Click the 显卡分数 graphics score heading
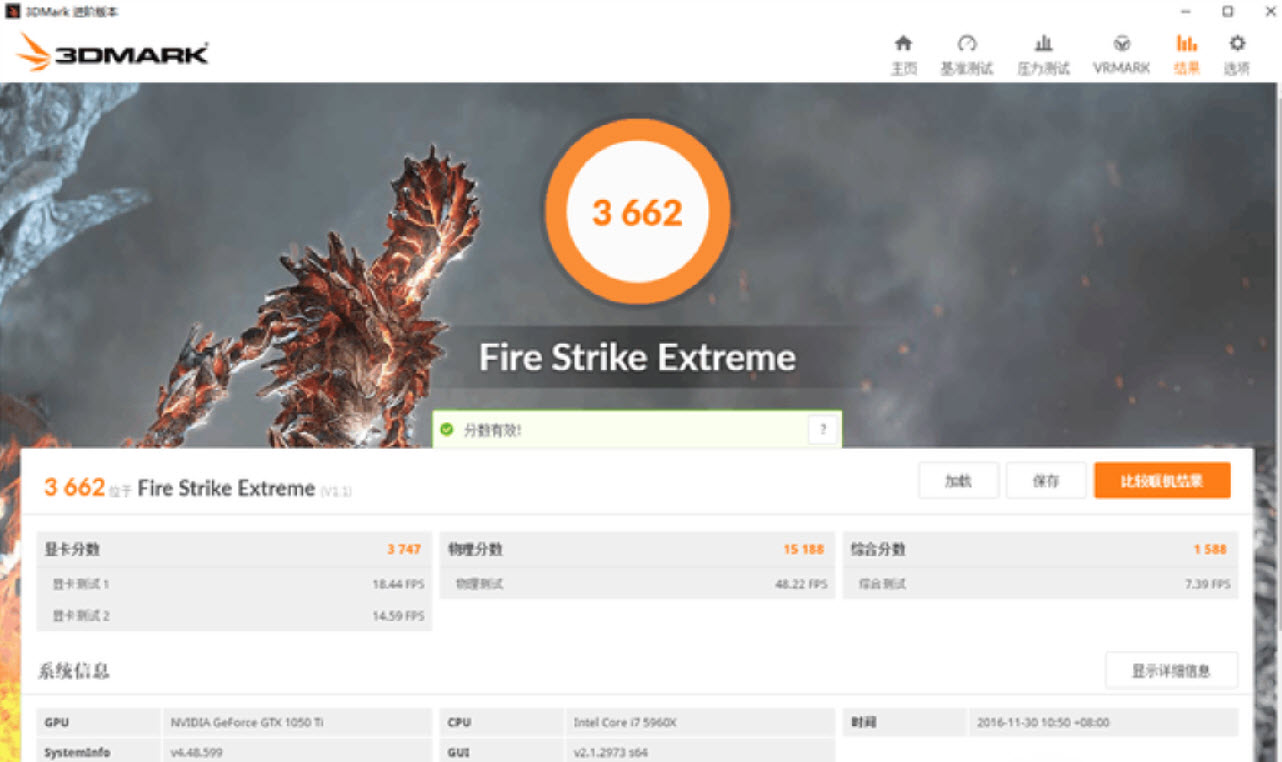The height and width of the screenshot is (762, 1282). 72,549
